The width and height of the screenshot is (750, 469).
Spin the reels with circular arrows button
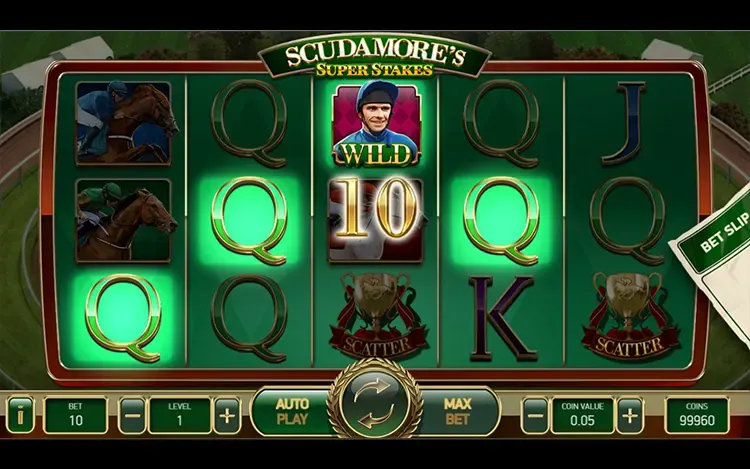(x=375, y=402)
